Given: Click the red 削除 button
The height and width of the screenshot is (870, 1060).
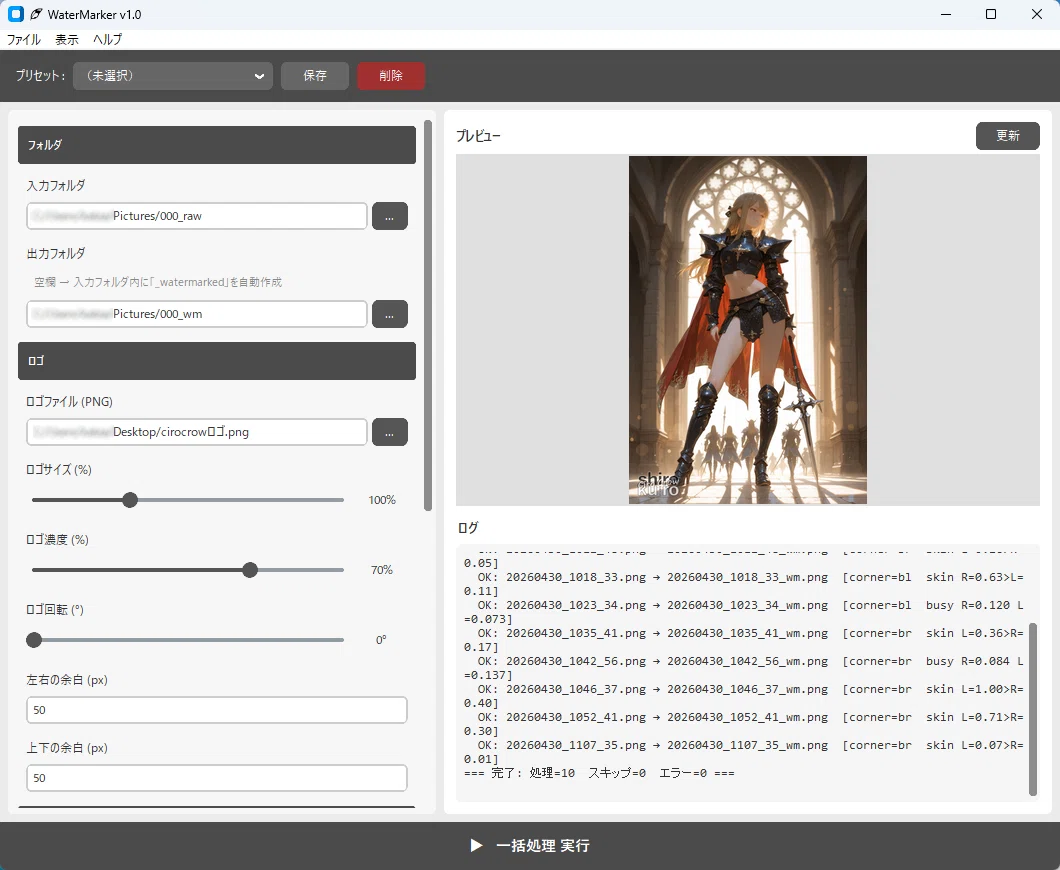Looking at the screenshot, I should 391,76.
